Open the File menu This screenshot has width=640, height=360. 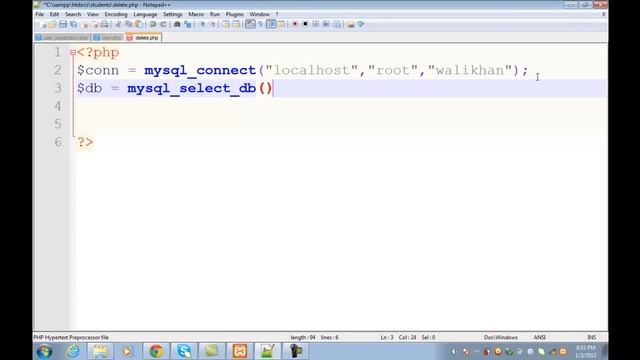40,14
